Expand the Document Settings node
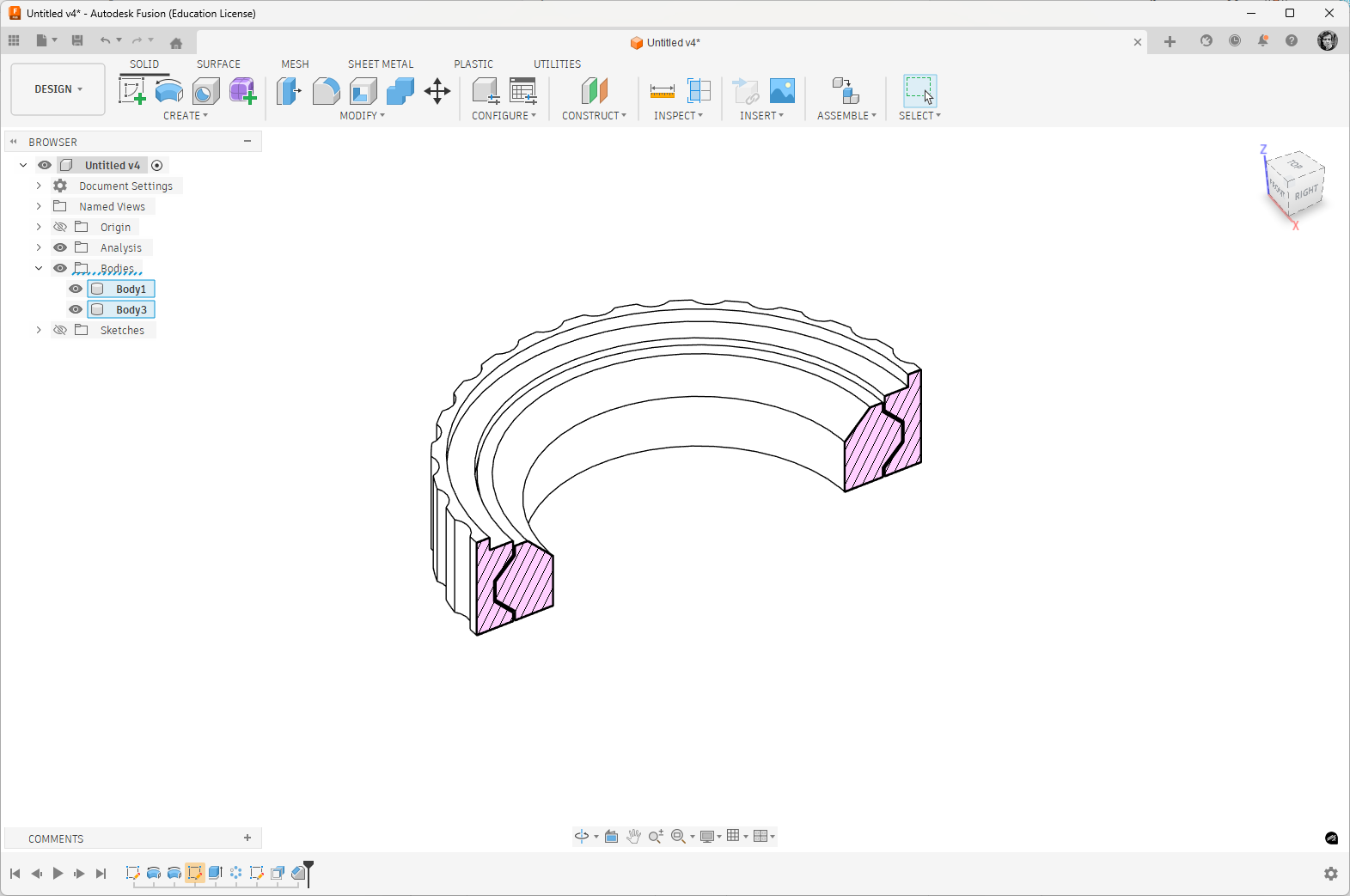This screenshot has width=1350, height=896. click(39, 186)
